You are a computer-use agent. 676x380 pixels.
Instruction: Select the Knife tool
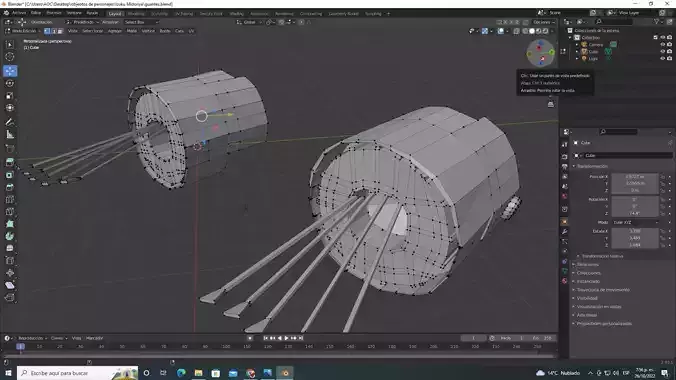tap(10, 212)
